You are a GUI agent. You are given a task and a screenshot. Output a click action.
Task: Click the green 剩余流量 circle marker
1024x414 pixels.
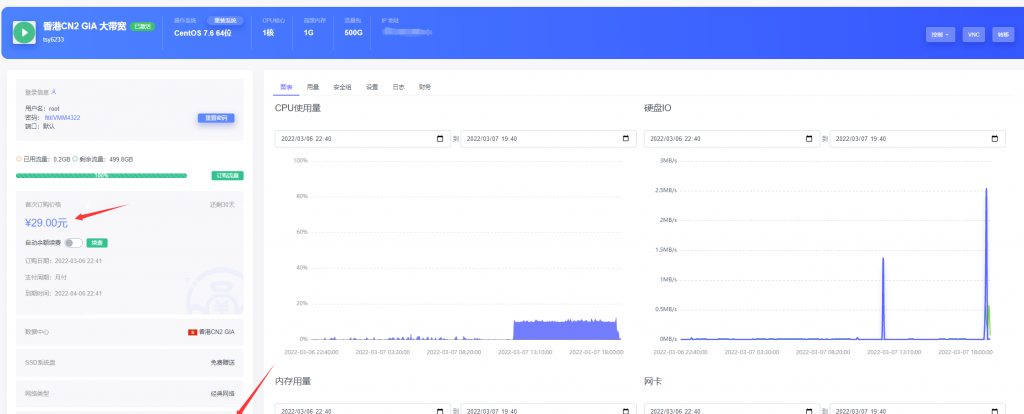point(75,159)
